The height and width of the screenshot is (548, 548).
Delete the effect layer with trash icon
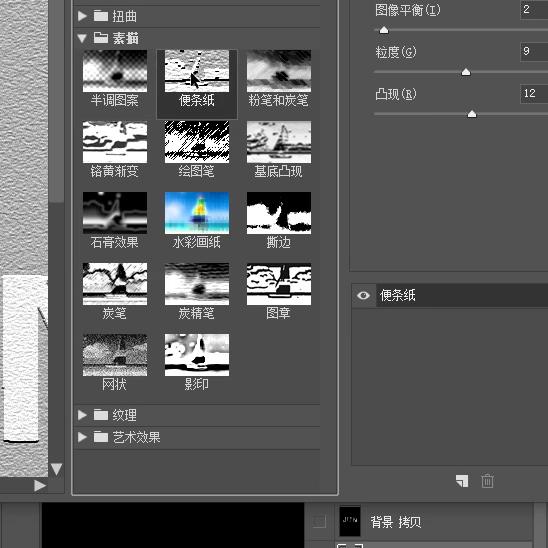click(x=487, y=481)
